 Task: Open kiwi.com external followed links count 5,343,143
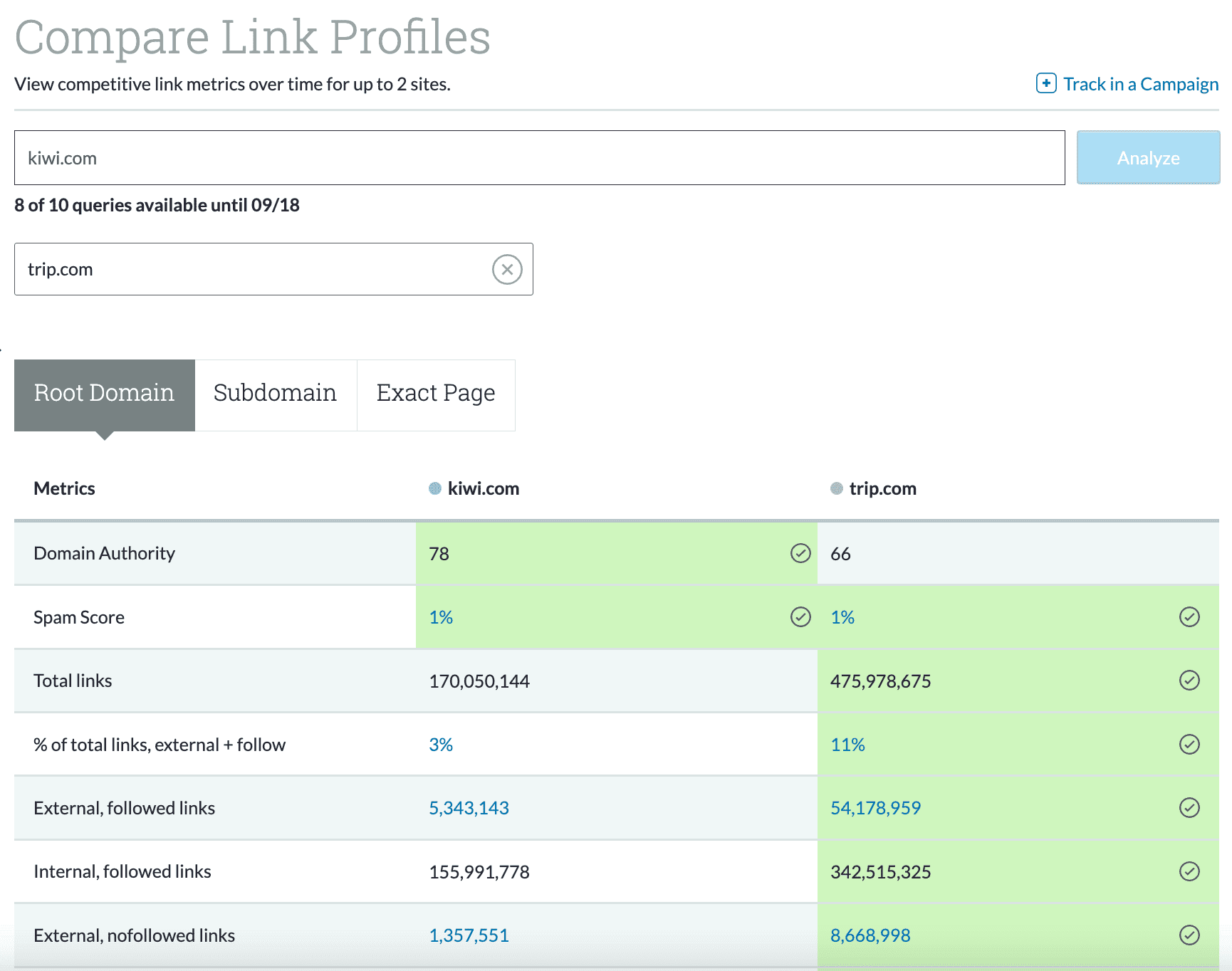(x=469, y=808)
